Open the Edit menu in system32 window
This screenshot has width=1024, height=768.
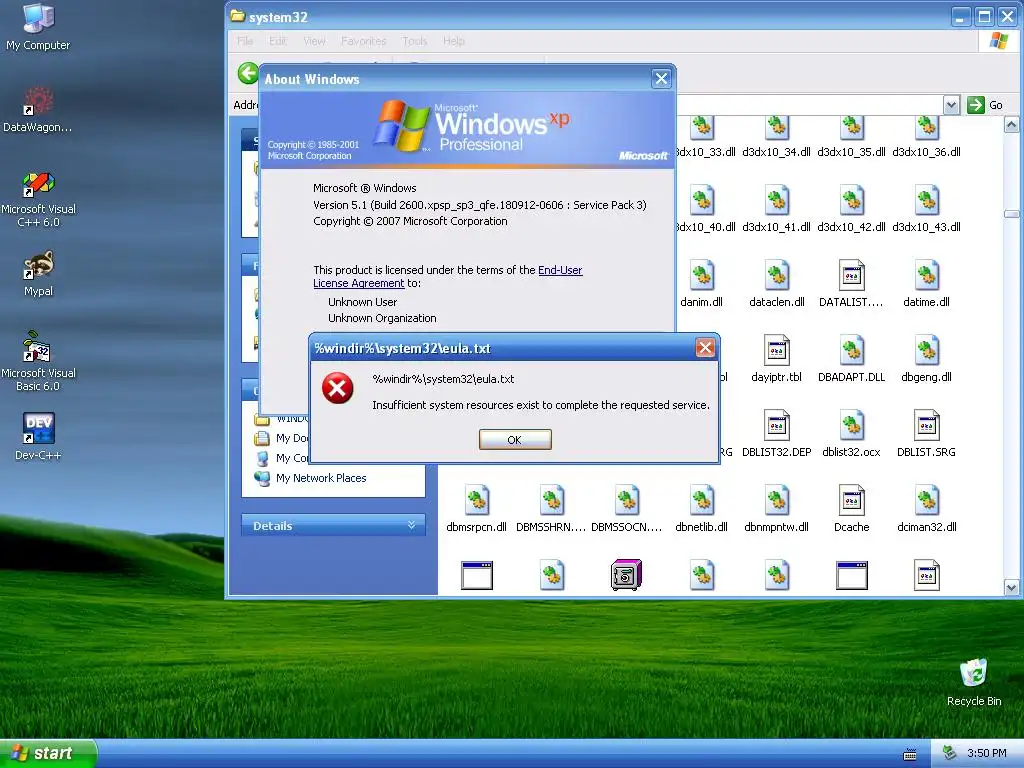(278, 40)
